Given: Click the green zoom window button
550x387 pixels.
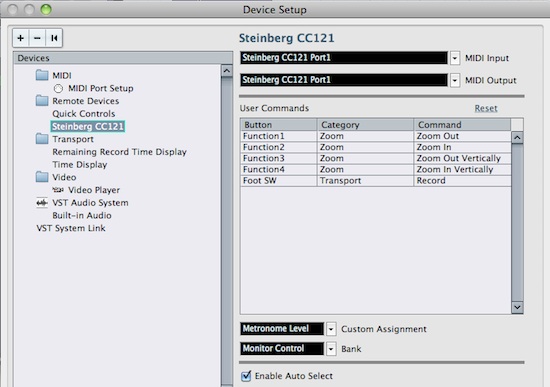Looking at the screenshot, I should 46,9.
